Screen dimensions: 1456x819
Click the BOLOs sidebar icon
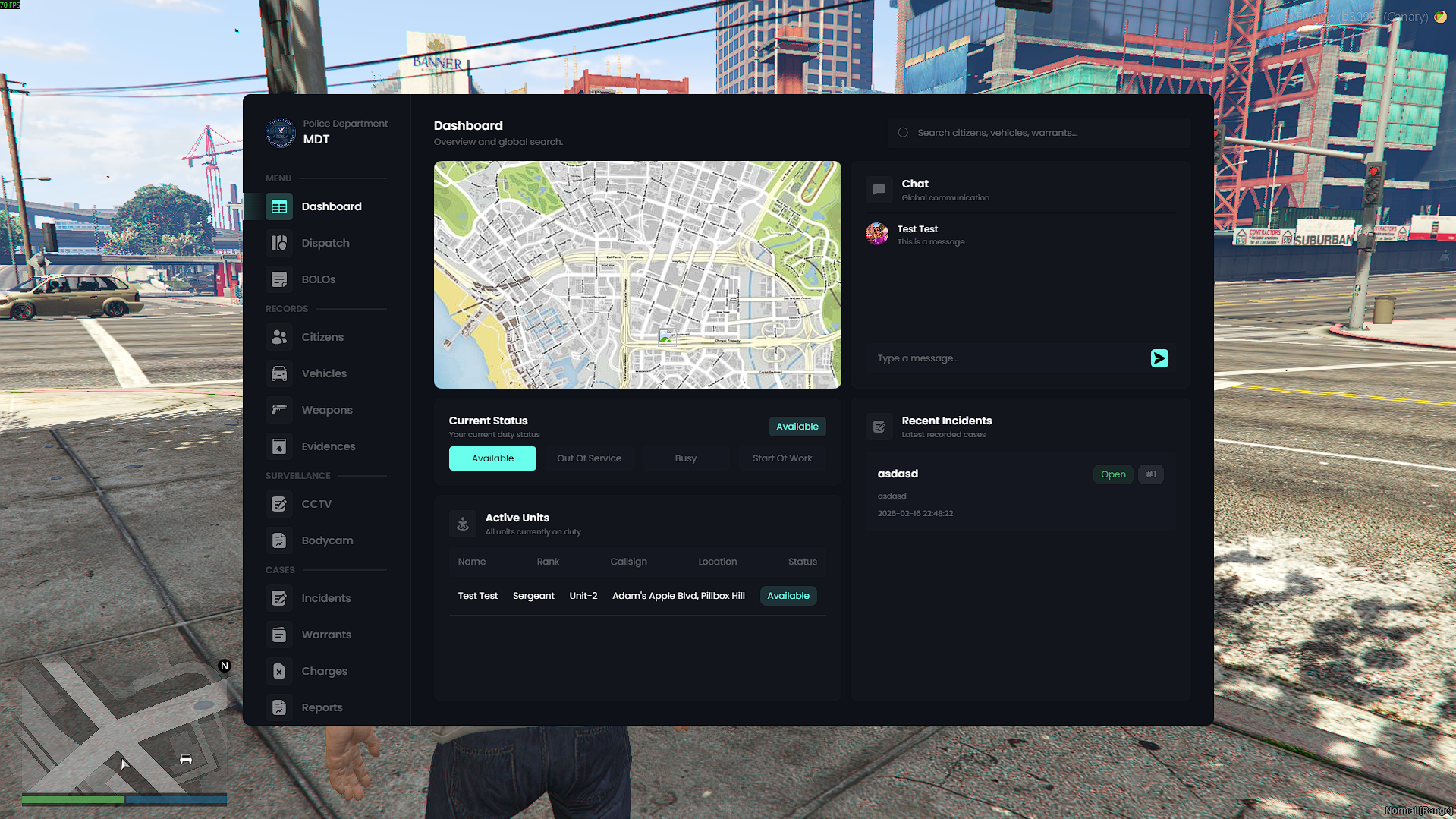pyautogui.click(x=279, y=279)
